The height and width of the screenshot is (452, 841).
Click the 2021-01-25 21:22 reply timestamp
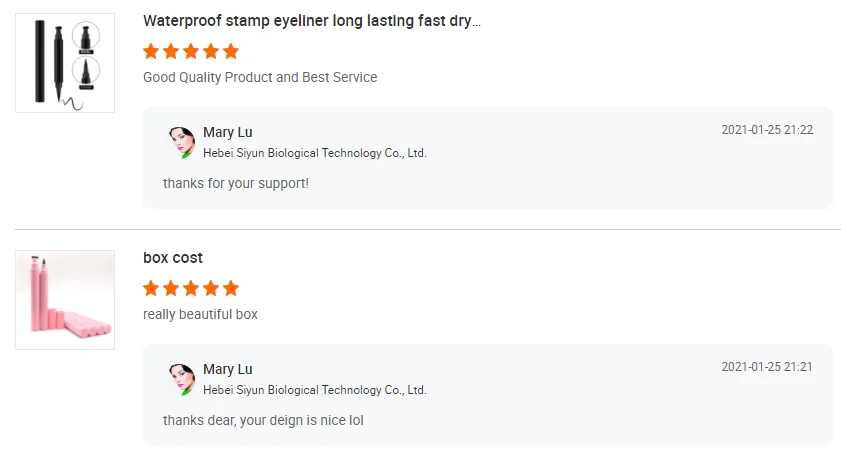[767, 130]
